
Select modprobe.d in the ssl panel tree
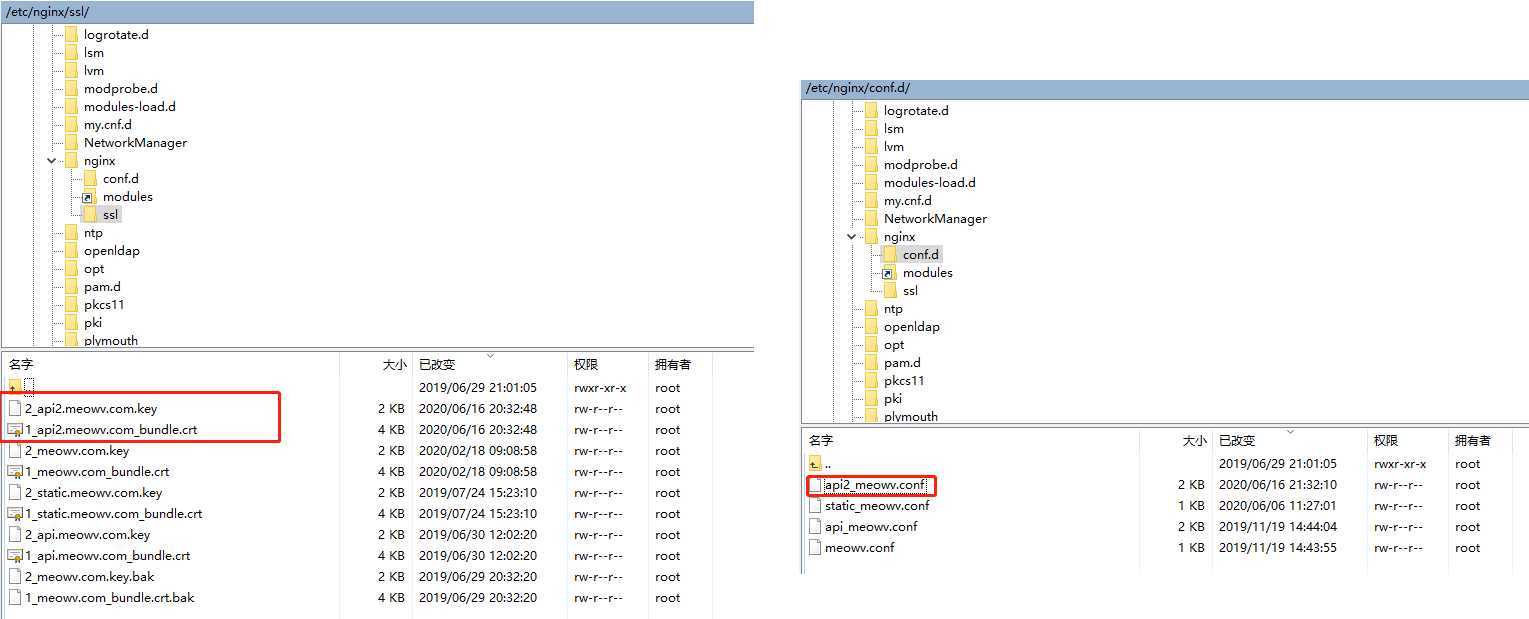pos(120,89)
